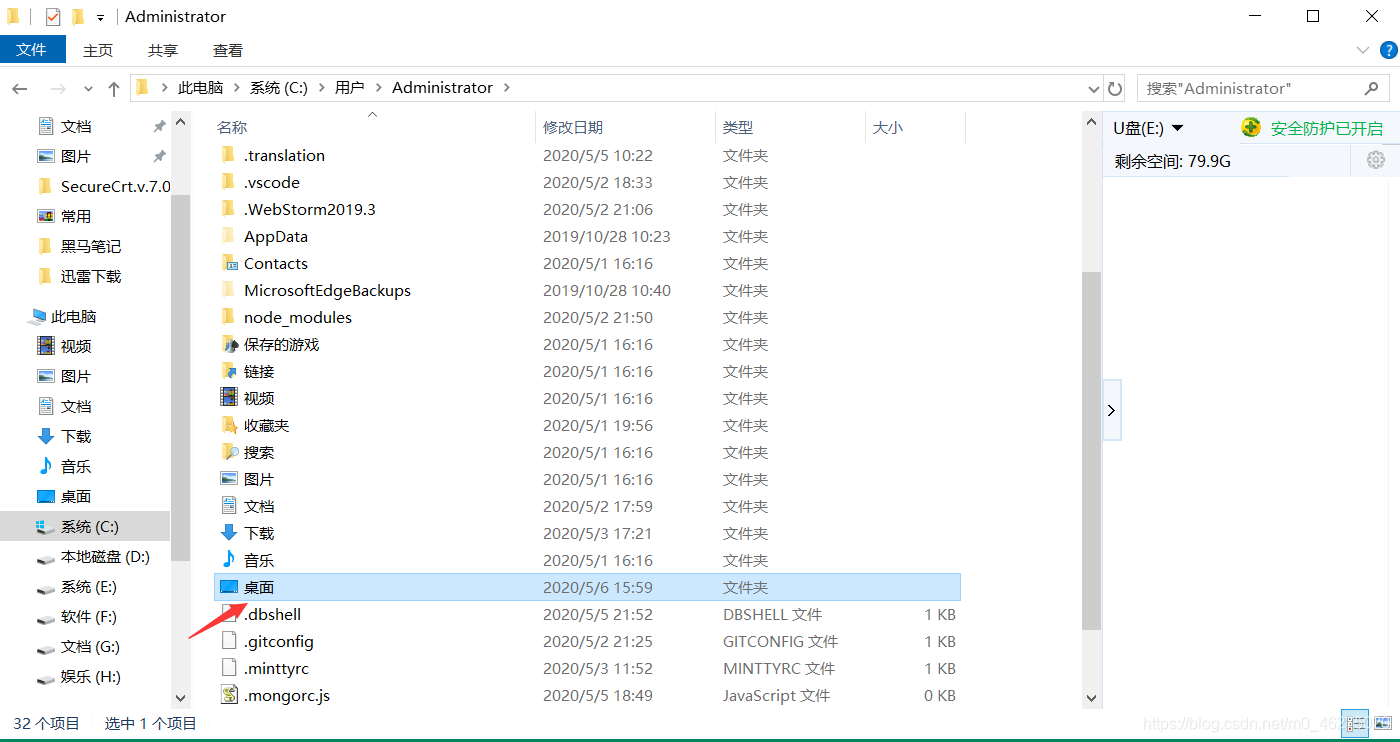
Task: Navigate to 系统 (C:) in breadcrumb
Action: 279,88
